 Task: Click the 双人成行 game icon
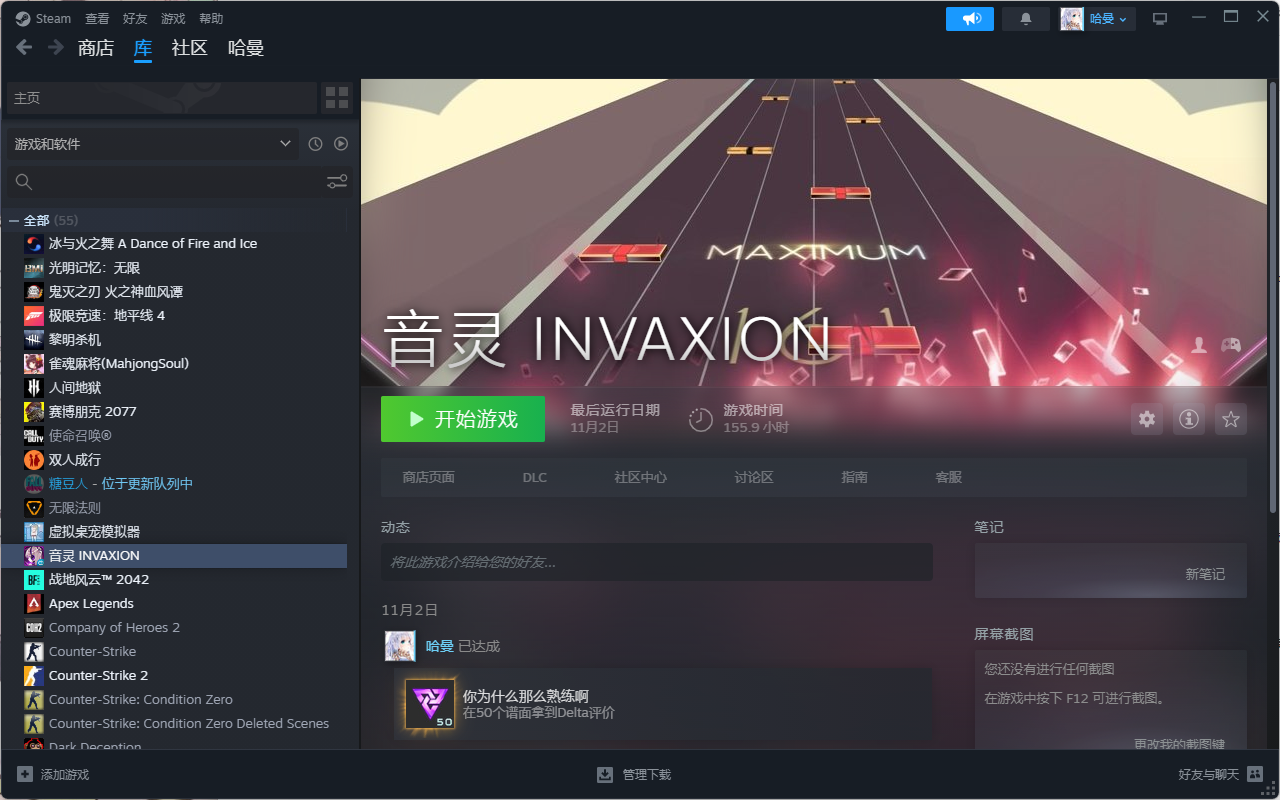pos(34,460)
